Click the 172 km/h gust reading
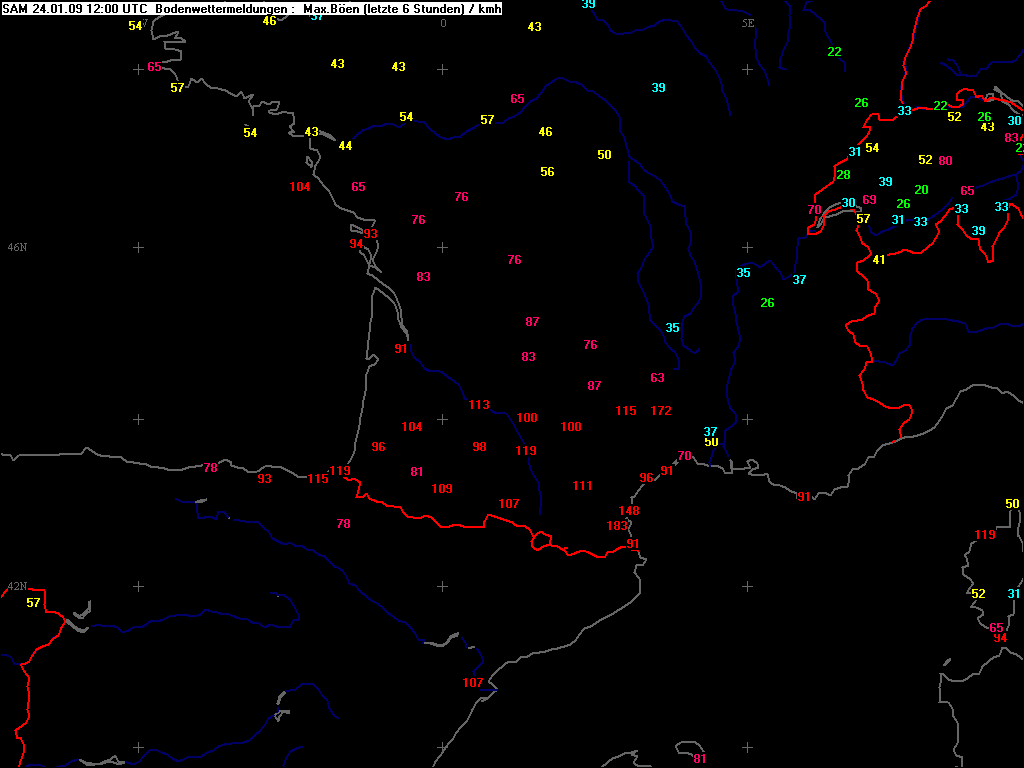The height and width of the screenshot is (768, 1024). (x=661, y=411)
